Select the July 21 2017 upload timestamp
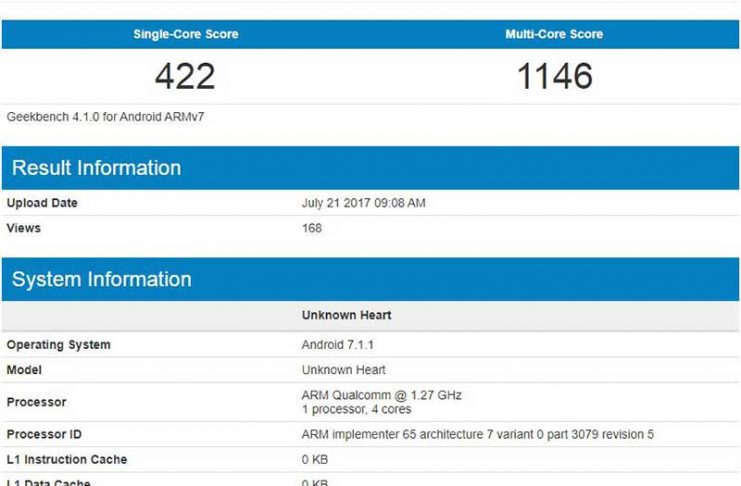Viewport: 741px width, 486px height. (363, 203)
